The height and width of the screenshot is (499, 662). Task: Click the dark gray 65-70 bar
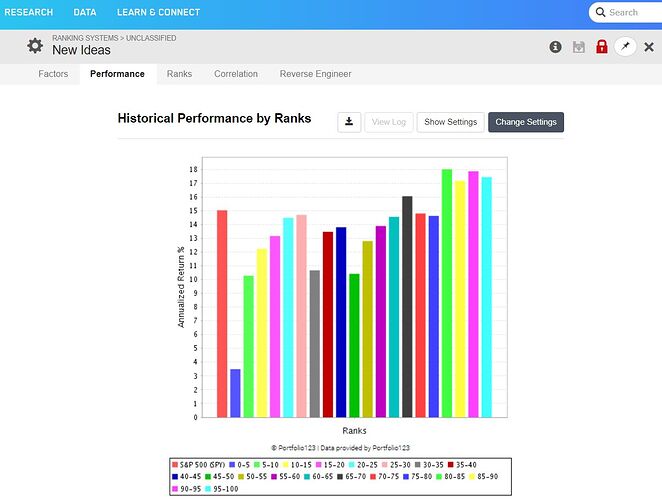(x=407, y=307)
